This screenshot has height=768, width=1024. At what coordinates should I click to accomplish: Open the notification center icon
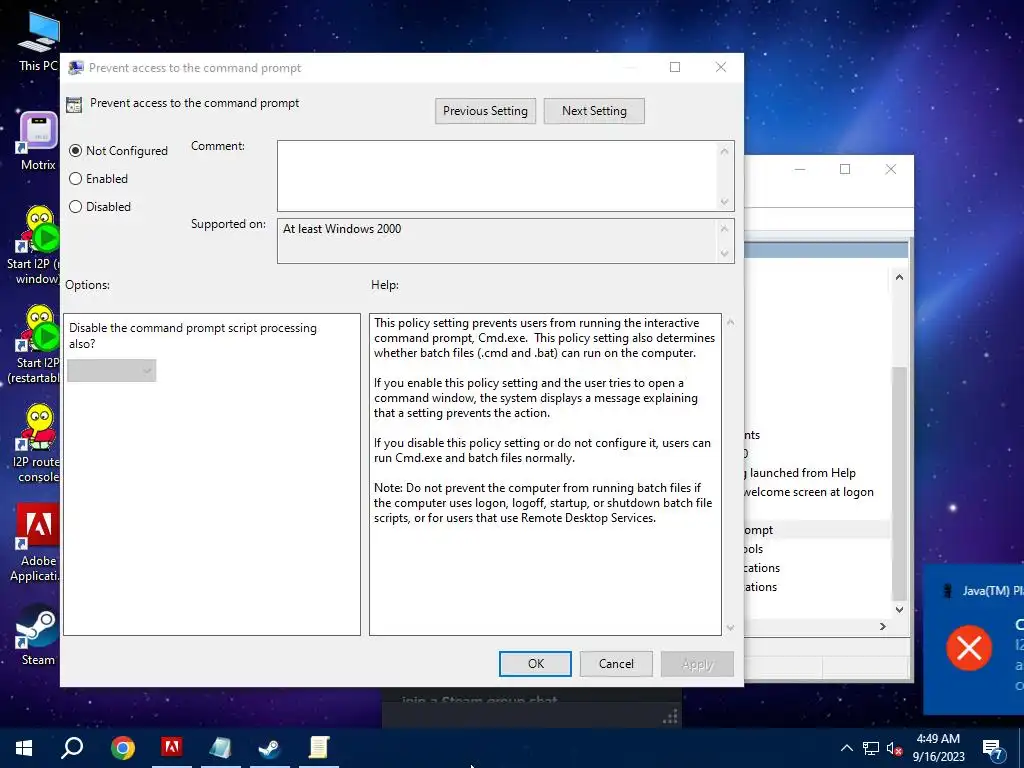(x=993, y=750)
